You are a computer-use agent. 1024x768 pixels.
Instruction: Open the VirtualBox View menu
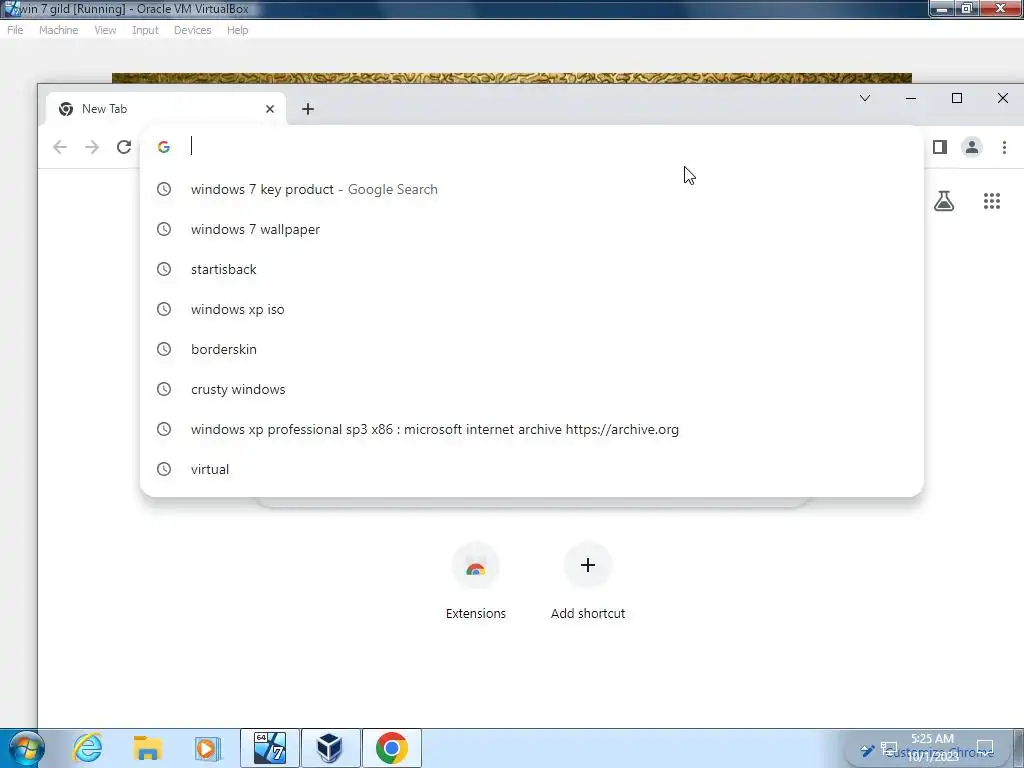(x=105, y=30)
